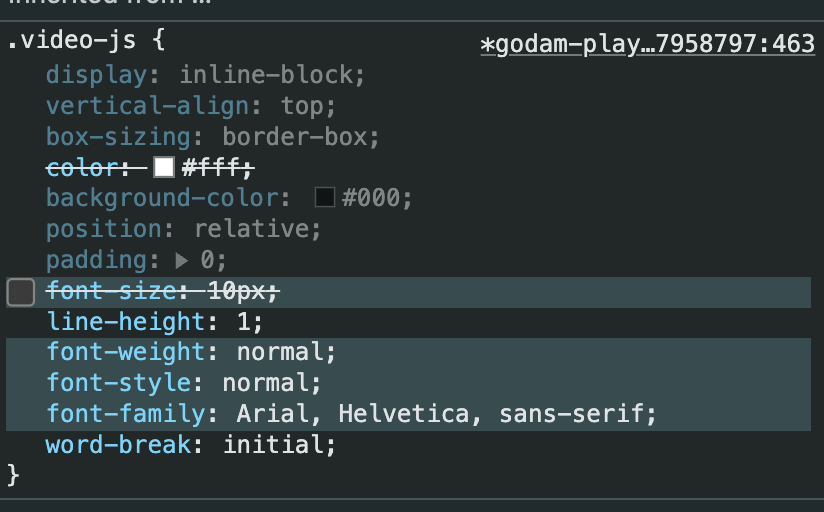Open the godam-play source file link
This screenshot has height=512, width=824.
click(x=647, y=45)
